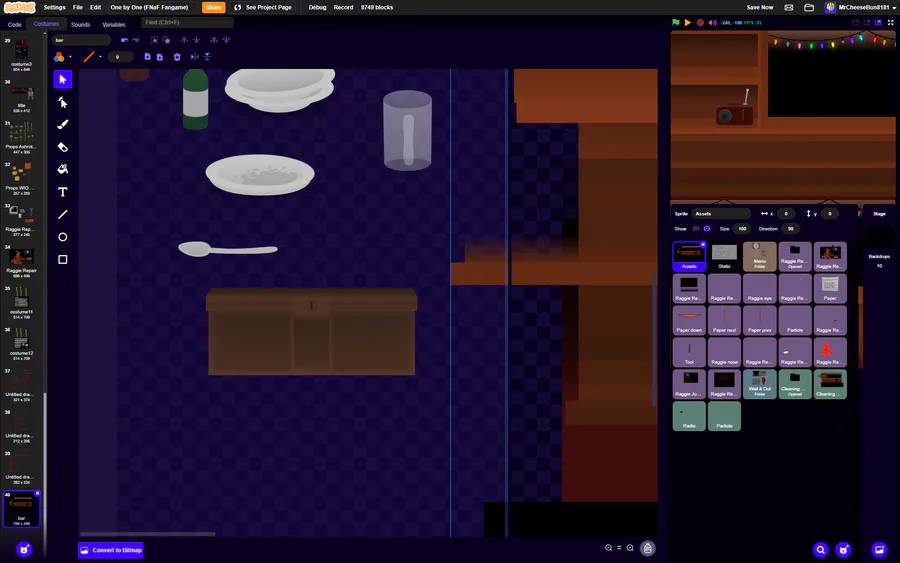Select the arrow Select tool
The width and height of the screenshot is (900, 563).
pos(63,79)
